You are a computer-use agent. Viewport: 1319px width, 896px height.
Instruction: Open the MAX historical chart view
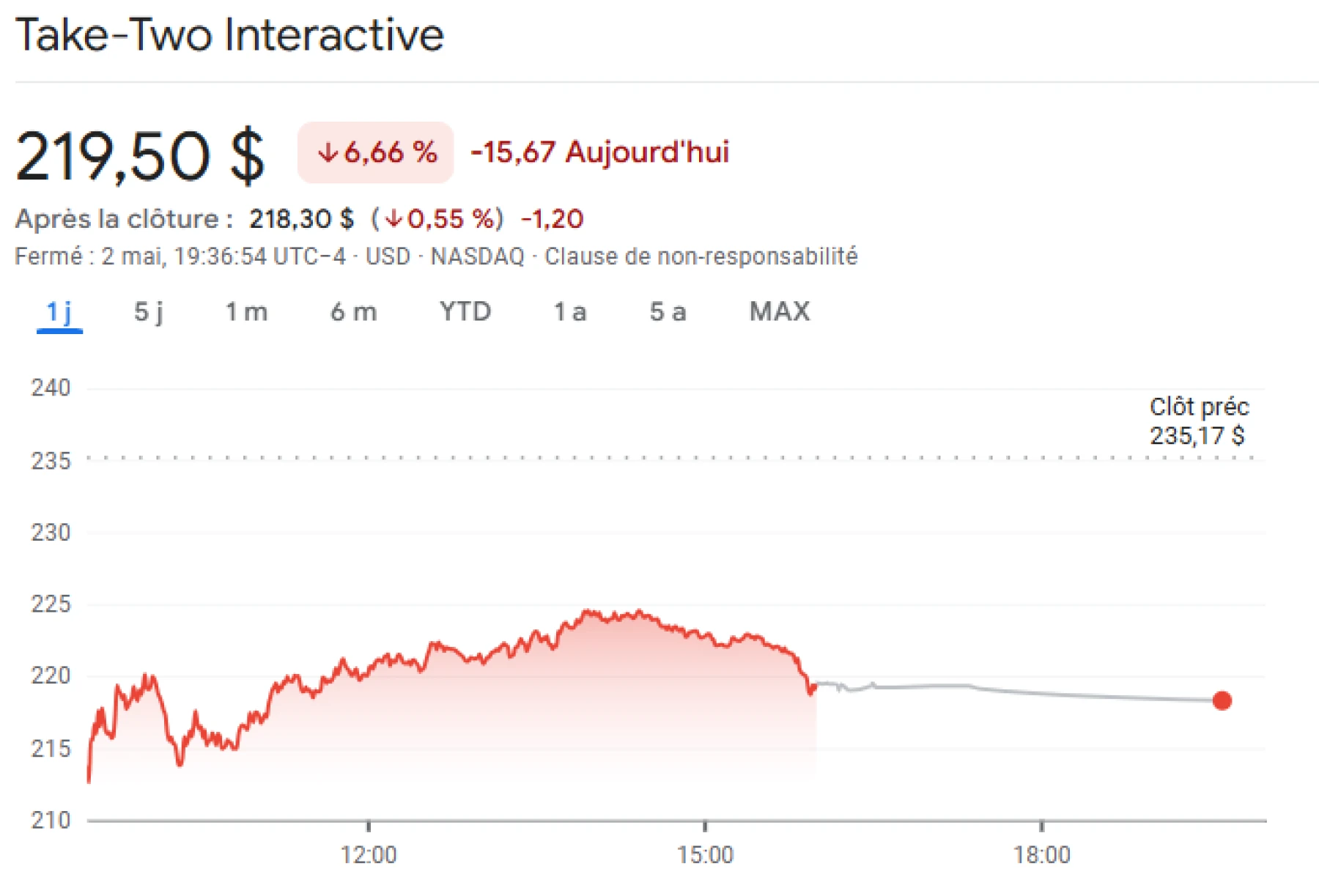coord(779,311)
